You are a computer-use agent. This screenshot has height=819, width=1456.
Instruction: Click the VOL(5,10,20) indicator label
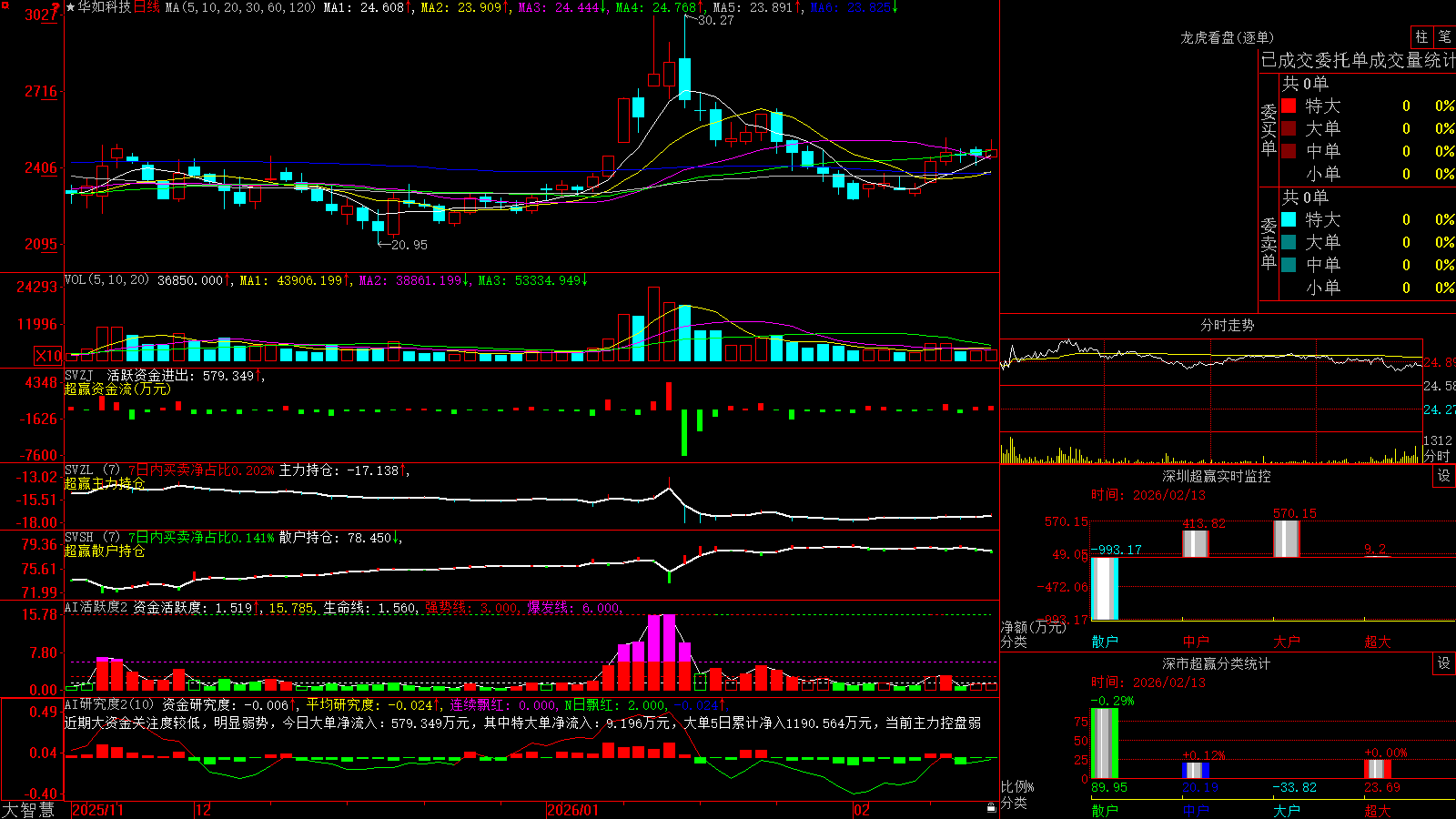(x=107, y=280)
